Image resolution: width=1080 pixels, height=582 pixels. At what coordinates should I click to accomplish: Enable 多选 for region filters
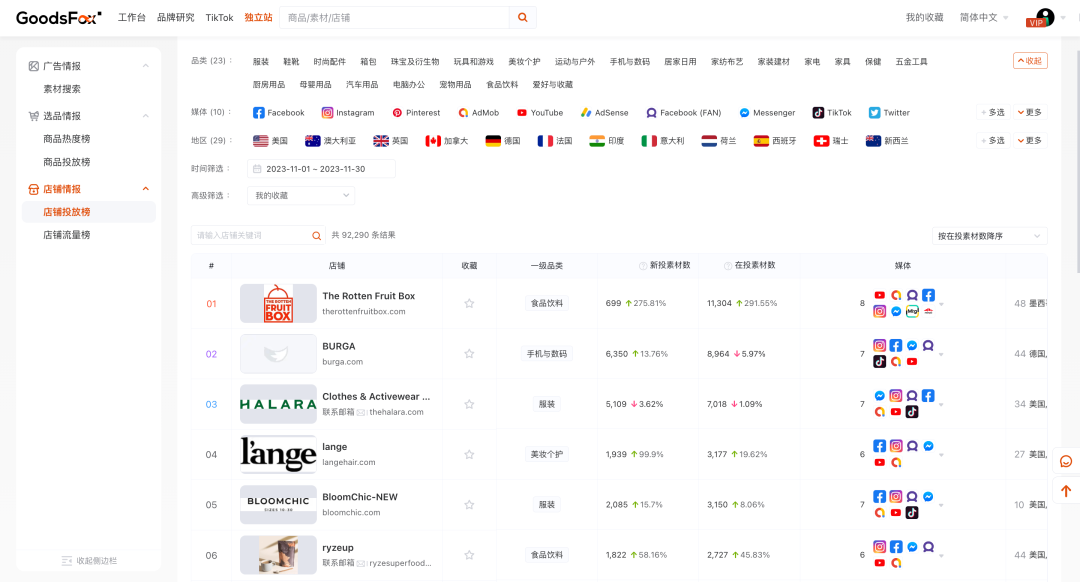point(993,141)
